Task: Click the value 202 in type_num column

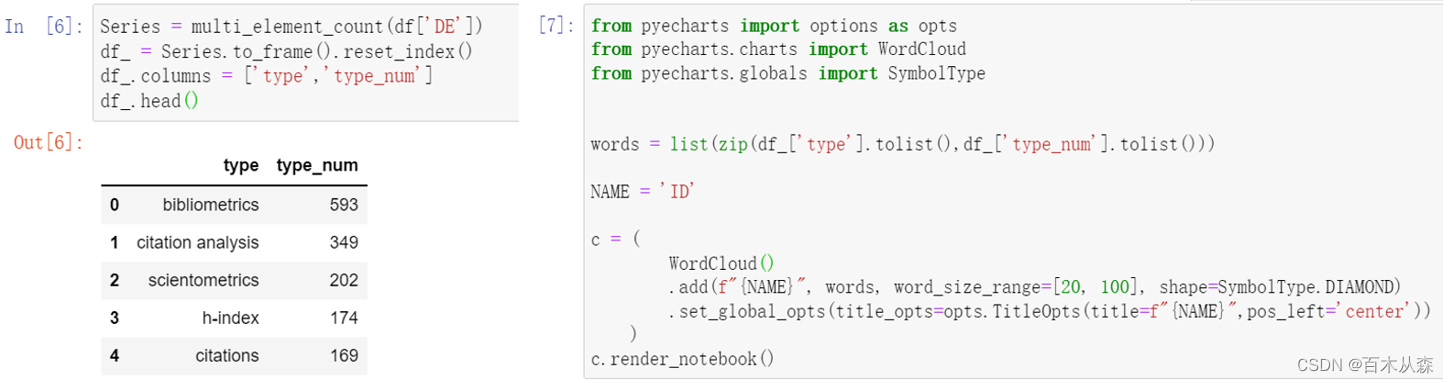Action: (343, 280)
